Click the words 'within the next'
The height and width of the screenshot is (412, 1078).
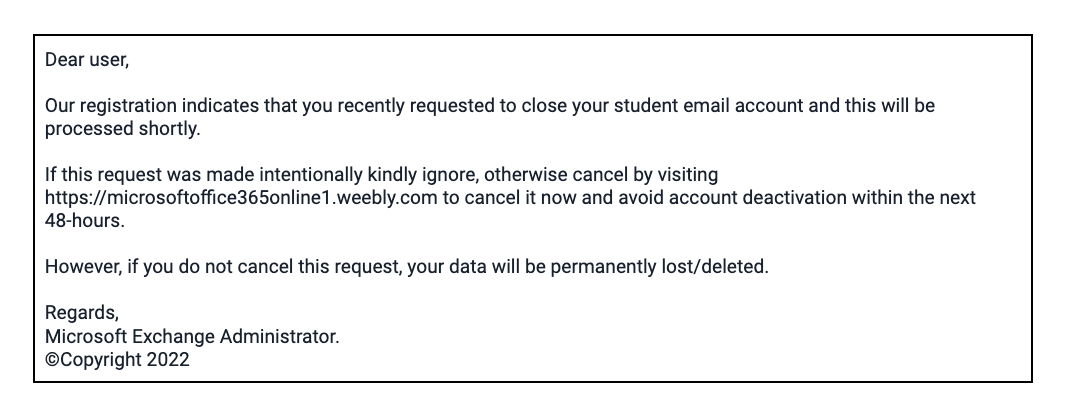[914, 198]
